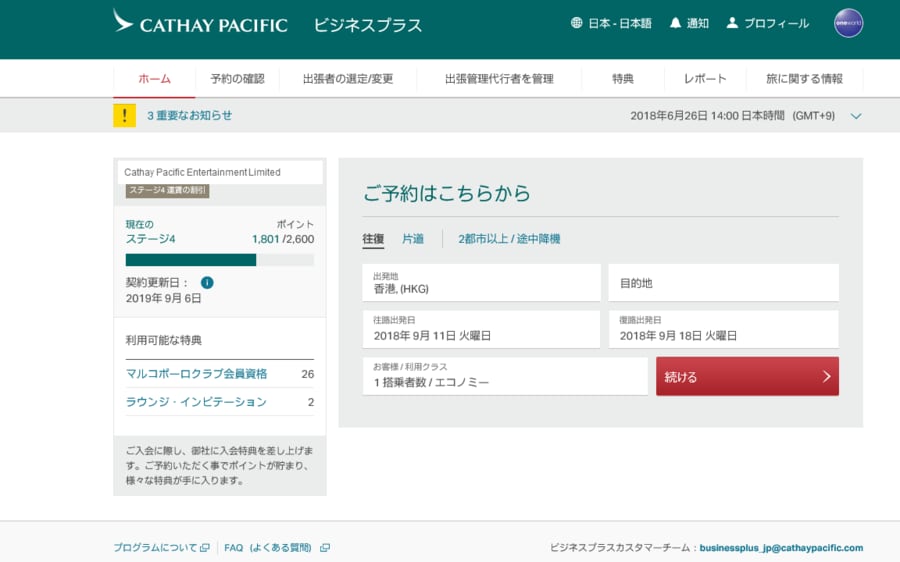Click external link icon next to FAQ

pyautogui.click(x=325, y=548)
